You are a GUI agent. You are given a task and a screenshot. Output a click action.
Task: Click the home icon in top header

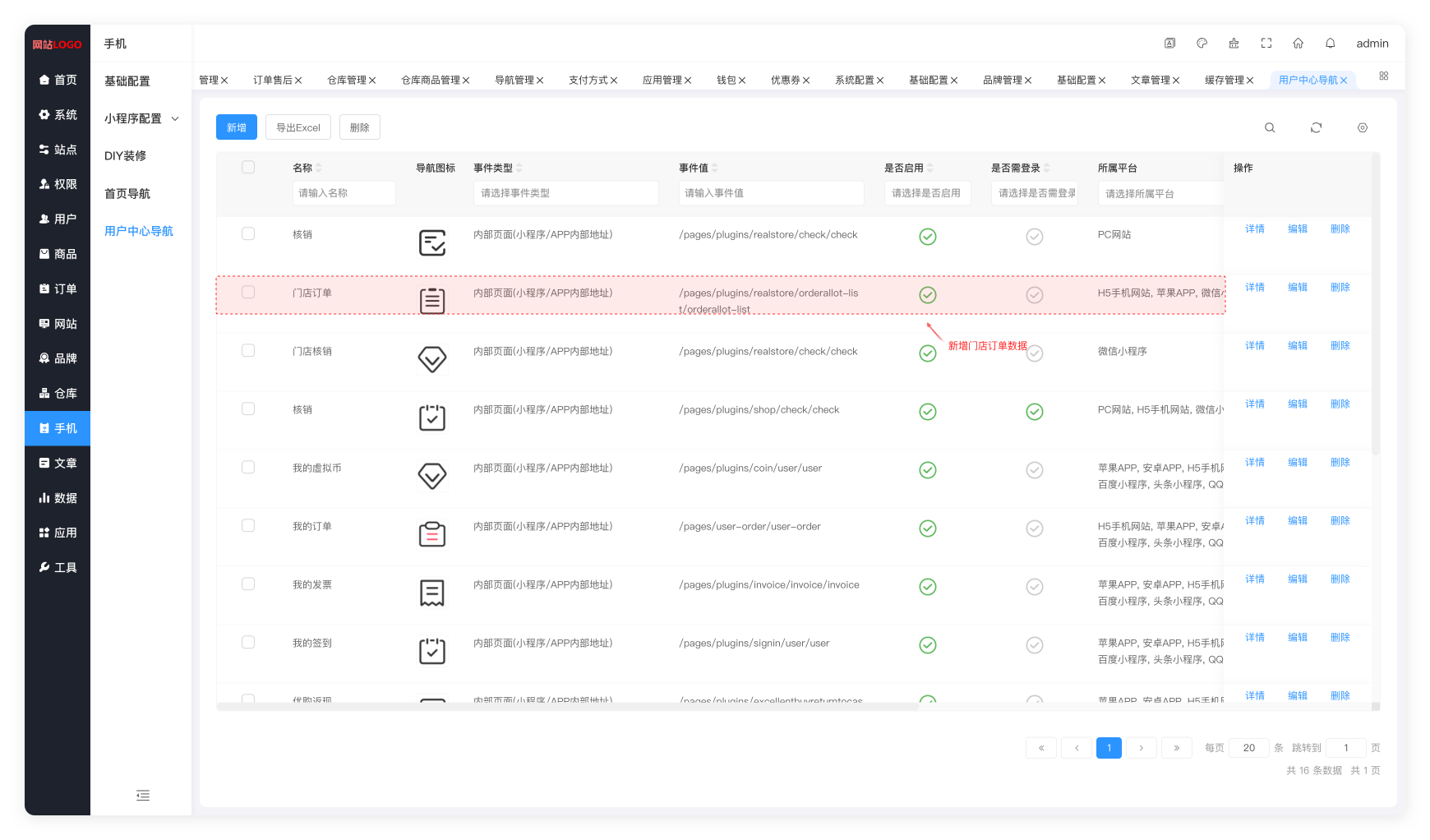(x=1299, y=44)
